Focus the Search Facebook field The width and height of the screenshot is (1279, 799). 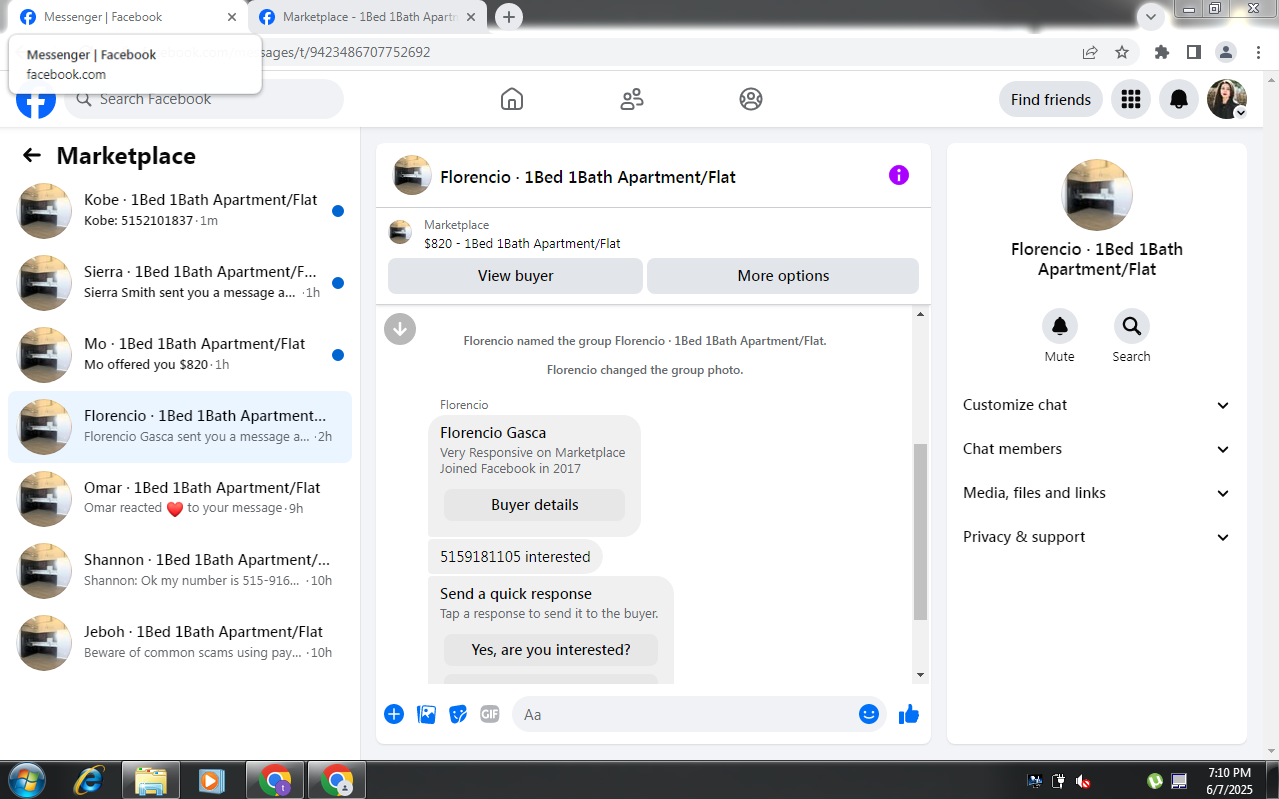click(204, 99)
